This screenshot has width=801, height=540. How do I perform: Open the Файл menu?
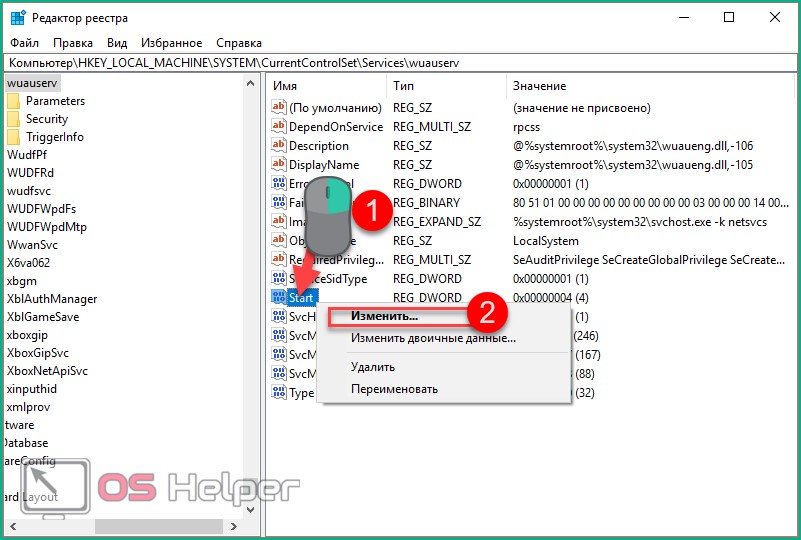pos(24,43)
